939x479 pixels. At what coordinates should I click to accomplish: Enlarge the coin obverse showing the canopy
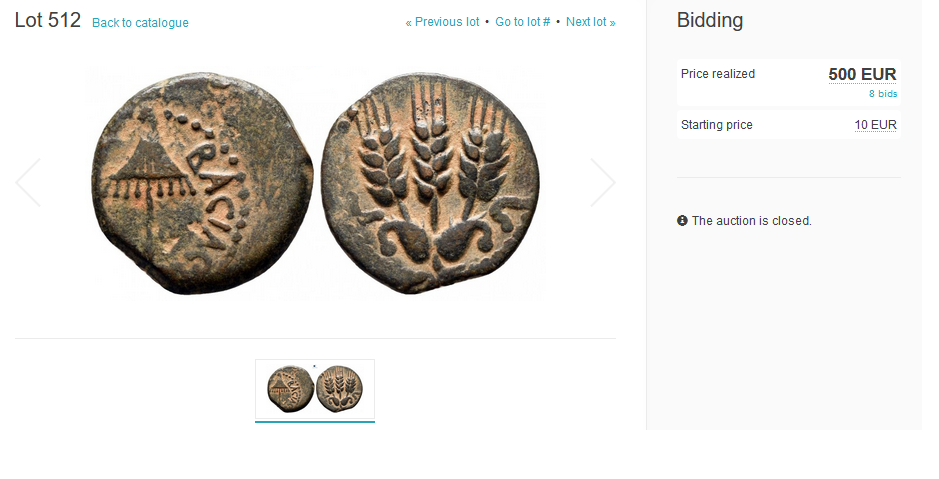tap(202, 183)
